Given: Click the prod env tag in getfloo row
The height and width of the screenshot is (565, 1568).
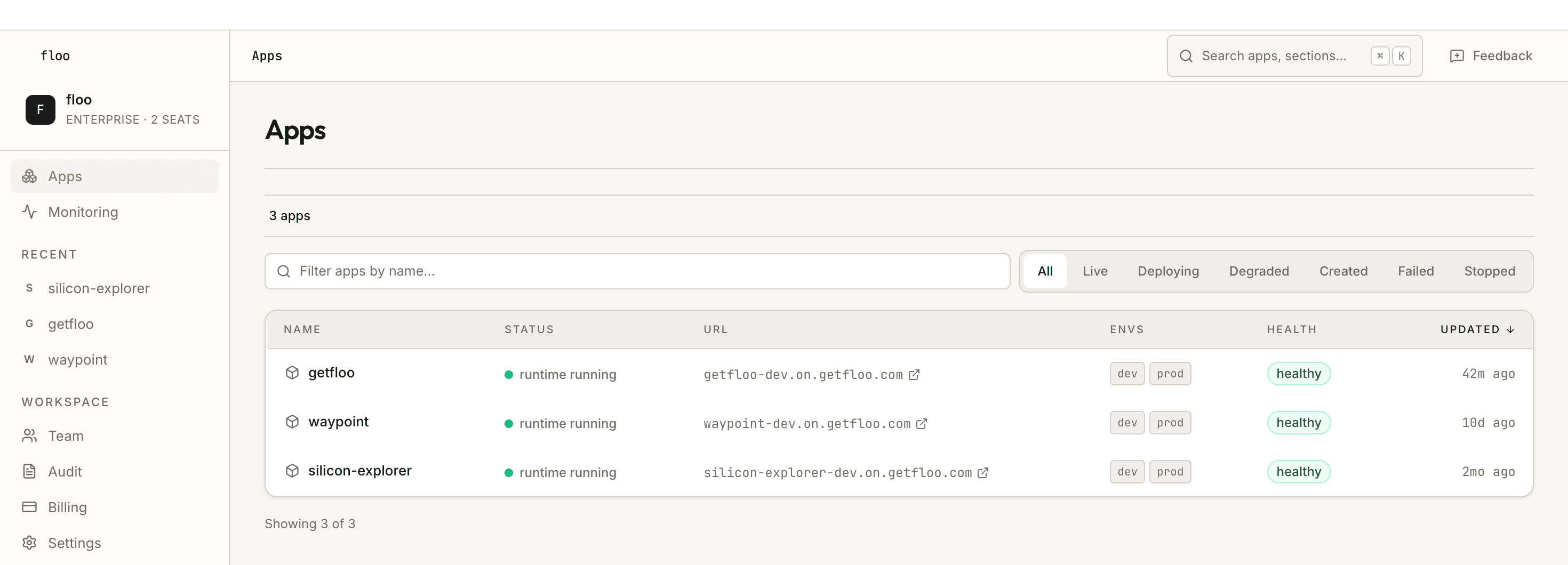Looking at the screenshot, I should point(1169,374).
